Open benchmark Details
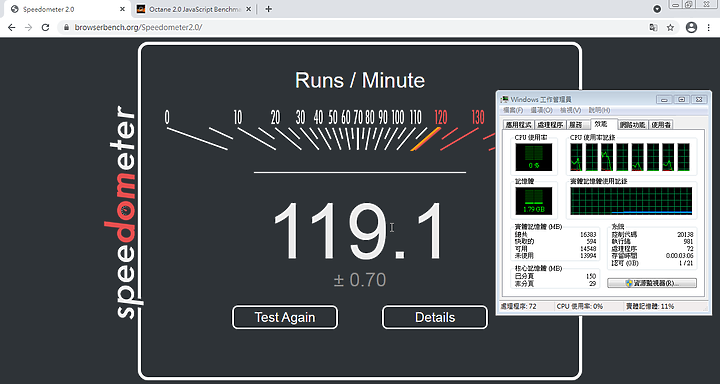The image size is (720, 384). click(435, 317)
